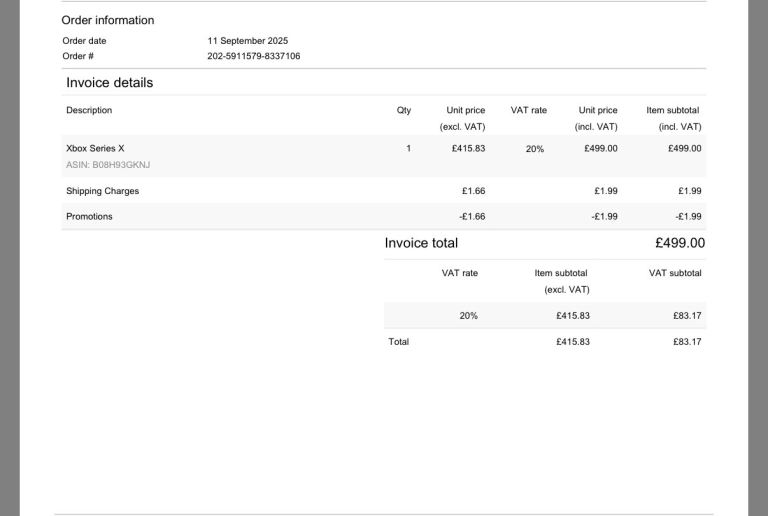Click the Invoice total label
This screenshot has height=516, width=768.
pyautogui.click(x=421, y=243)
